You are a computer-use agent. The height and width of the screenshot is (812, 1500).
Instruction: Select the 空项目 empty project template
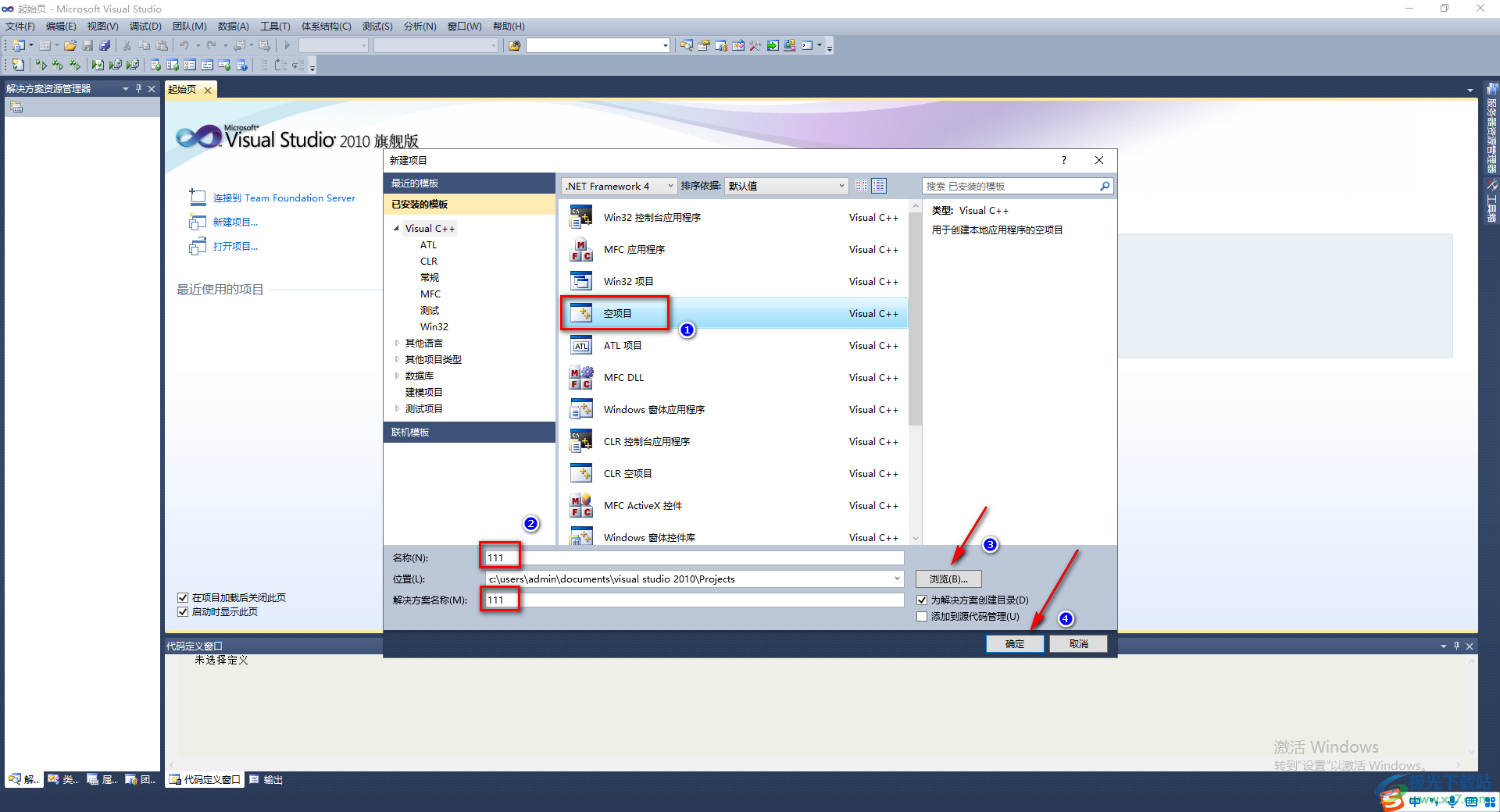pyautogui.click(x=733, y=313)
